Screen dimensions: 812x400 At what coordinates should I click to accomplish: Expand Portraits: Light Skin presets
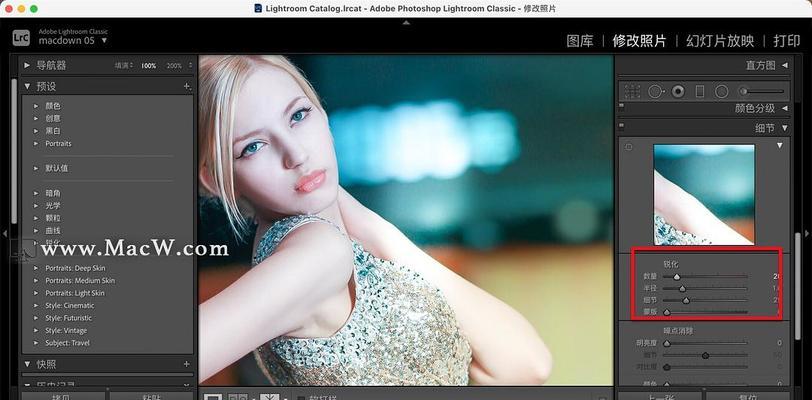click(x=36, y=293)
